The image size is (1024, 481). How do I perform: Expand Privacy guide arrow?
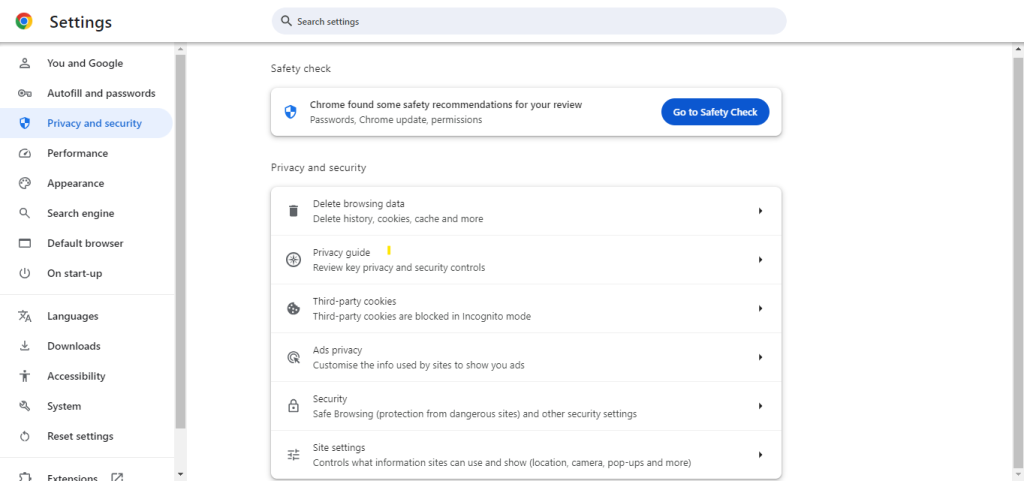(x=760, y=260)
